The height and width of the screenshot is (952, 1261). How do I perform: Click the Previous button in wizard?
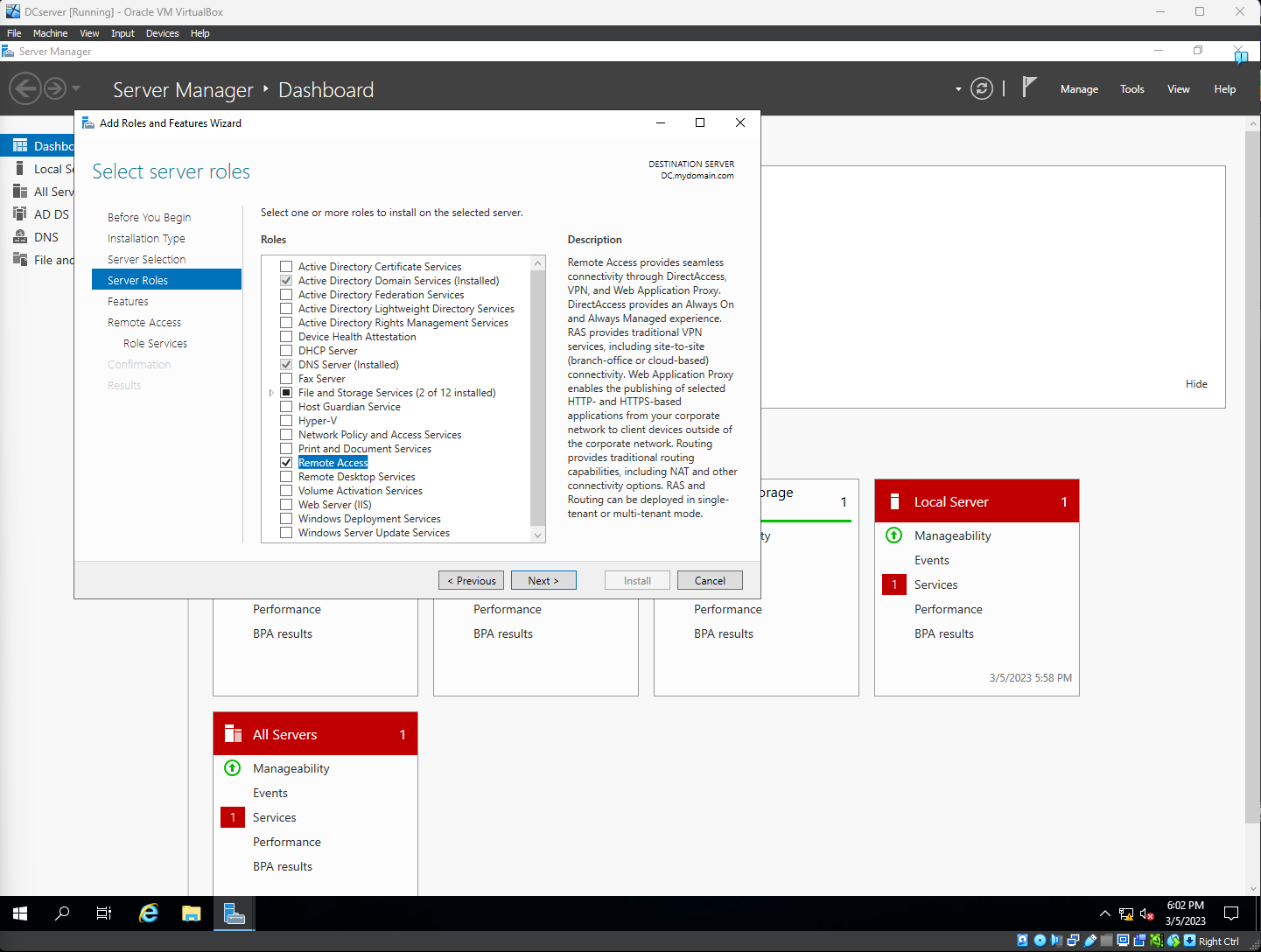coord(472,580)
